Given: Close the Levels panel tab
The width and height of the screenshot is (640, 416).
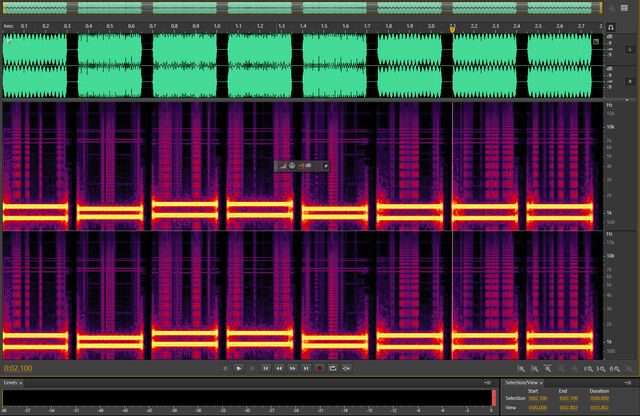Looking at the screenshot, I should 21,383.
